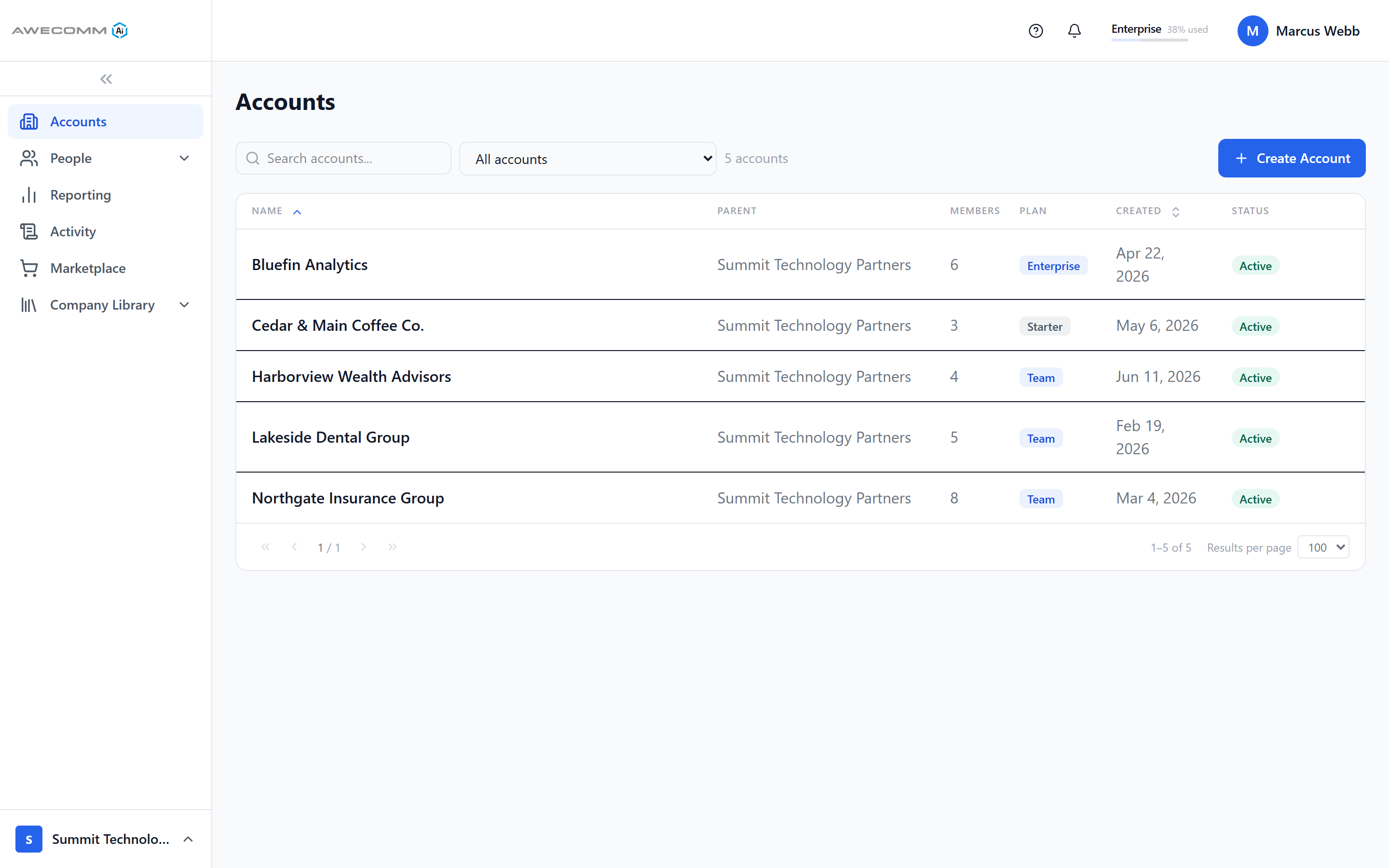Click the Members column header

pyautogui.click(x=975, y=211)
